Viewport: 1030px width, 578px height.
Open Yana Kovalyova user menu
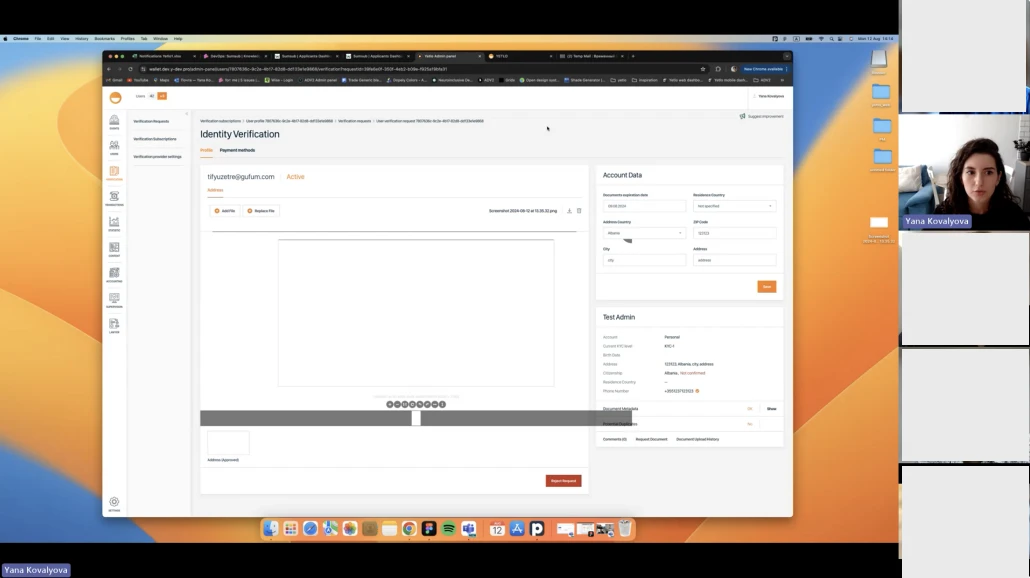click(x=769, y=97)
